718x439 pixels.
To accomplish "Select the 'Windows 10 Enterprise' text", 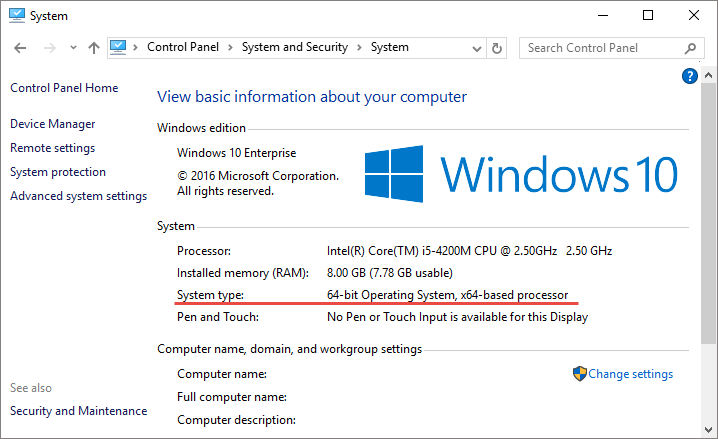I will [237, 153].
